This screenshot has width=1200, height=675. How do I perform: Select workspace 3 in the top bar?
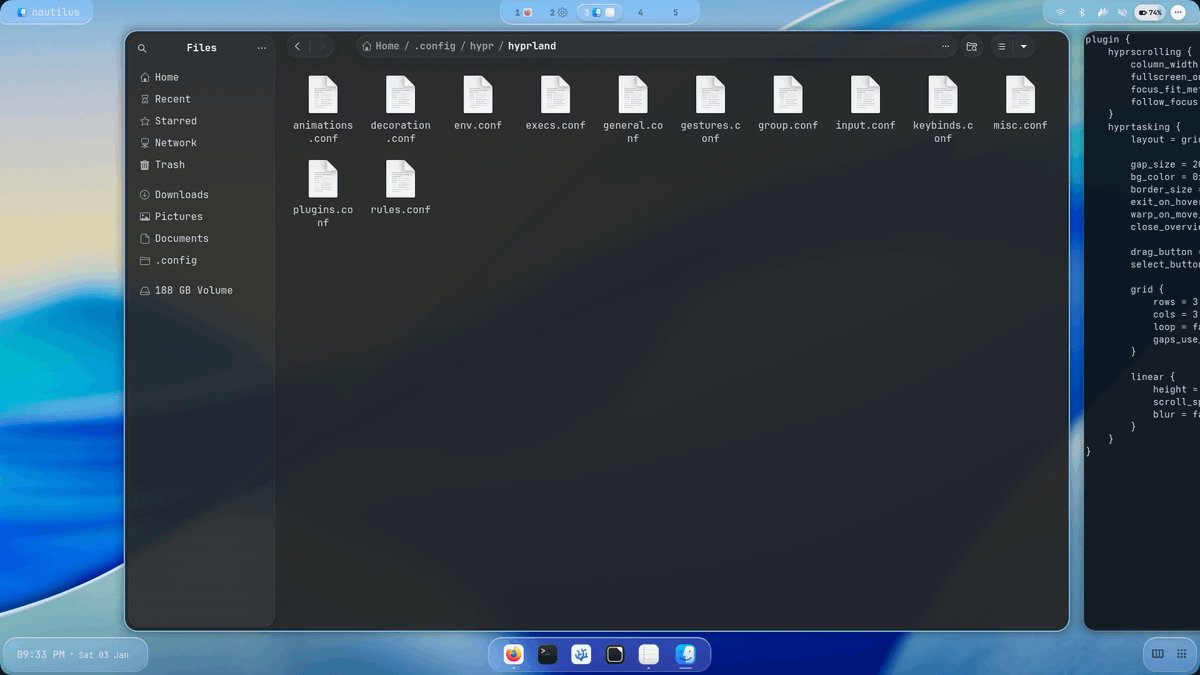[601, 13]
